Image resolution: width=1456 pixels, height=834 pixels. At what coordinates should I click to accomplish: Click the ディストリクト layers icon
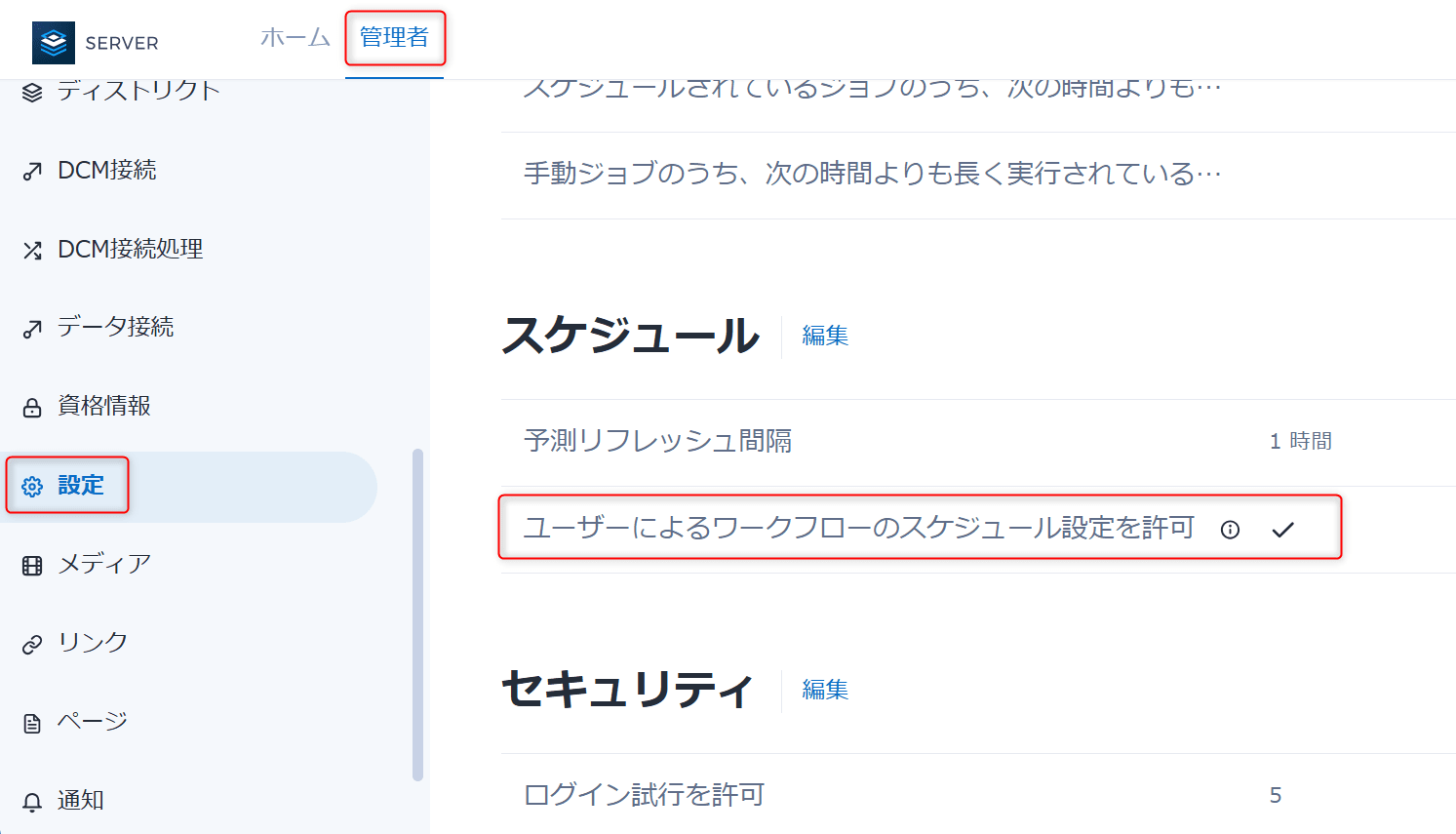coord(32,92)
